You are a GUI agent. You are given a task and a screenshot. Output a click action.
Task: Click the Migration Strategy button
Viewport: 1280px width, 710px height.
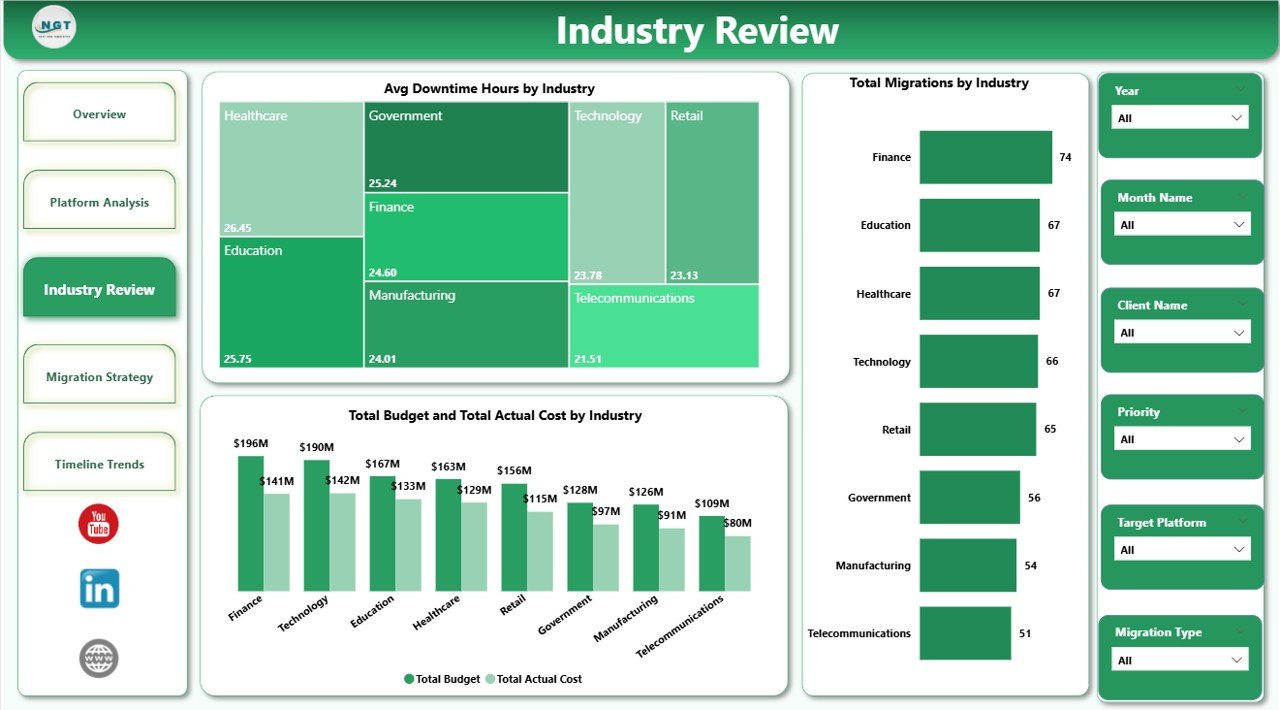coord(98,377)
